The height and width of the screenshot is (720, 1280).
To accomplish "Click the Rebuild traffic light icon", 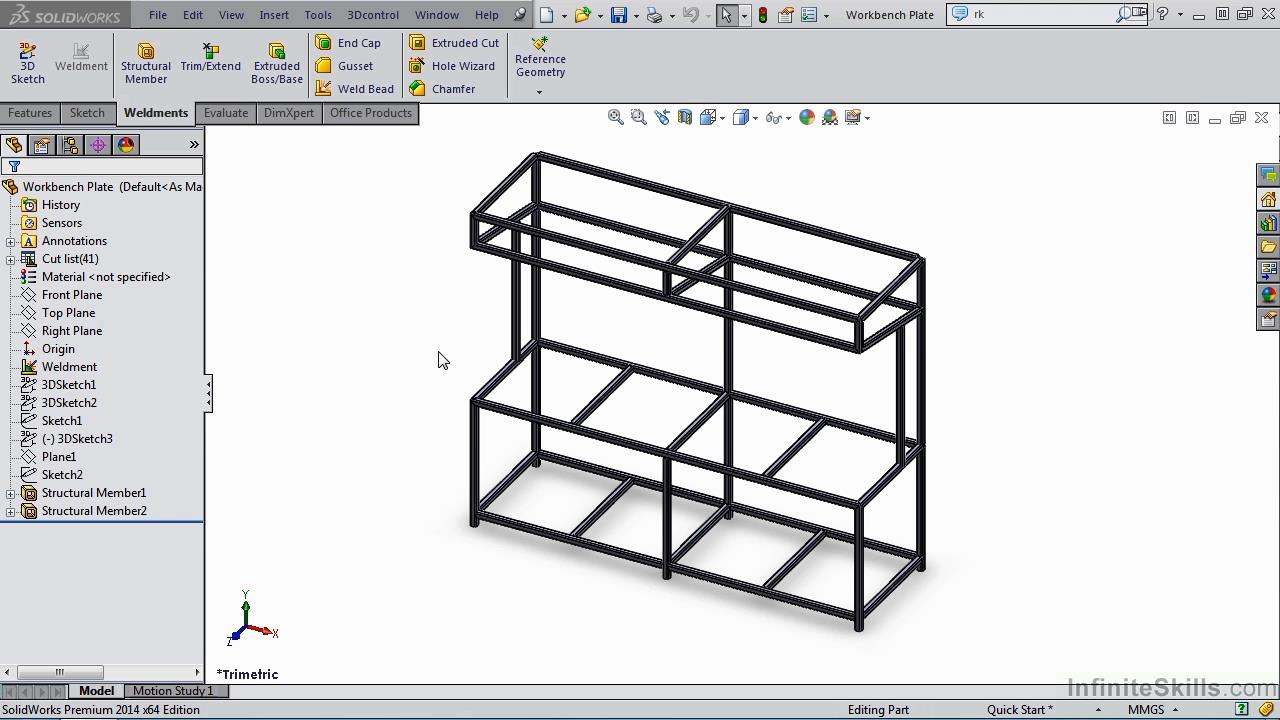I will 763,15.
